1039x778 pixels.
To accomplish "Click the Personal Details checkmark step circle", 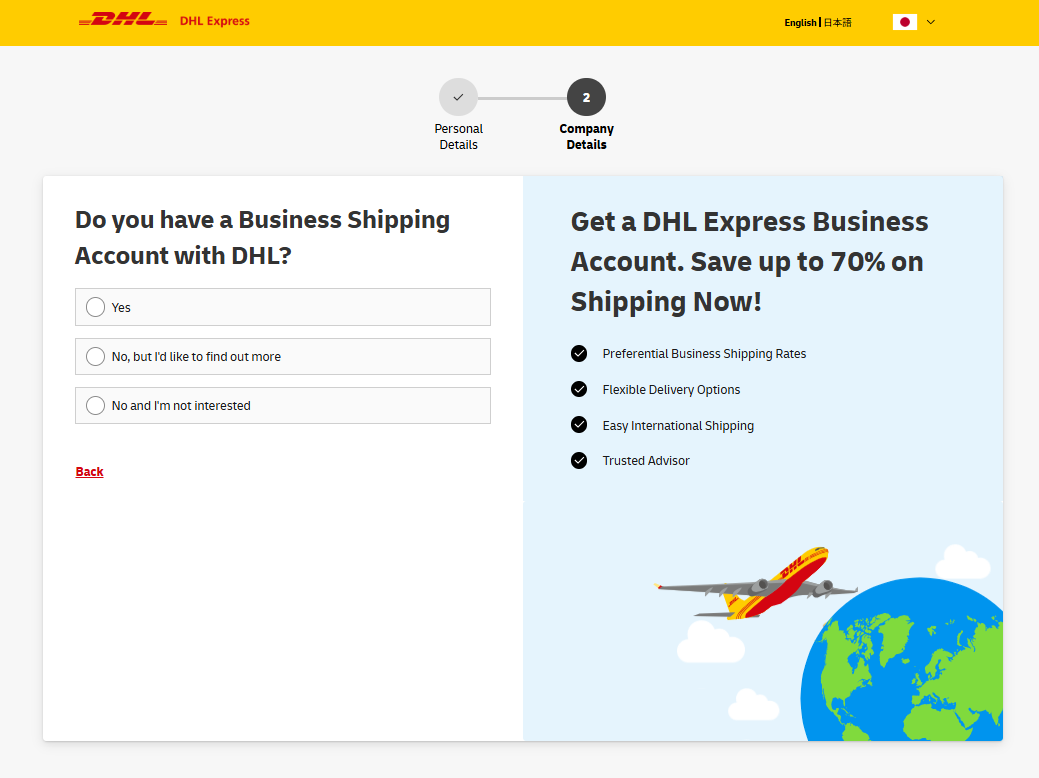I will pyautogui.click(x=458, y=97).
